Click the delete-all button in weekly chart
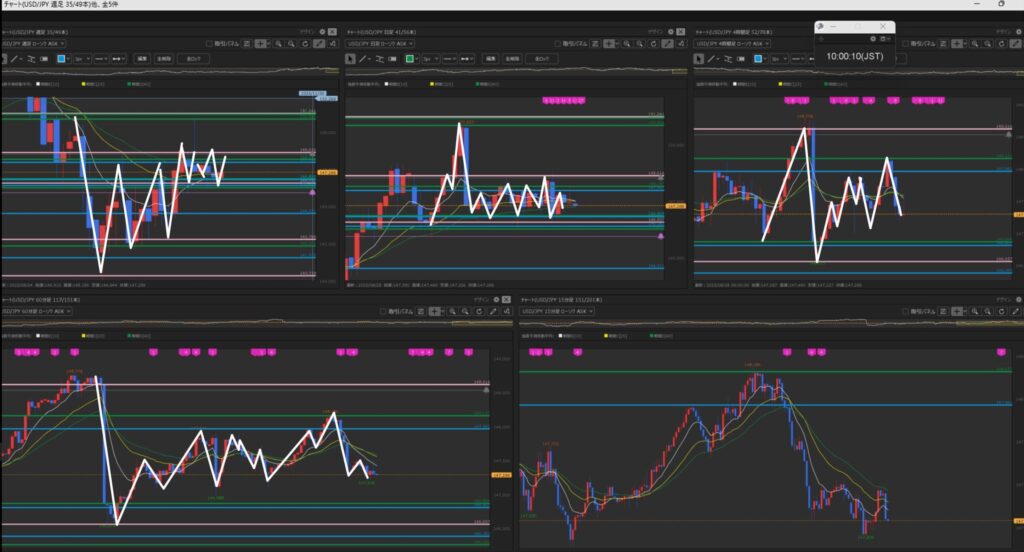1024x552 pixels. click(x=163, y=59)
